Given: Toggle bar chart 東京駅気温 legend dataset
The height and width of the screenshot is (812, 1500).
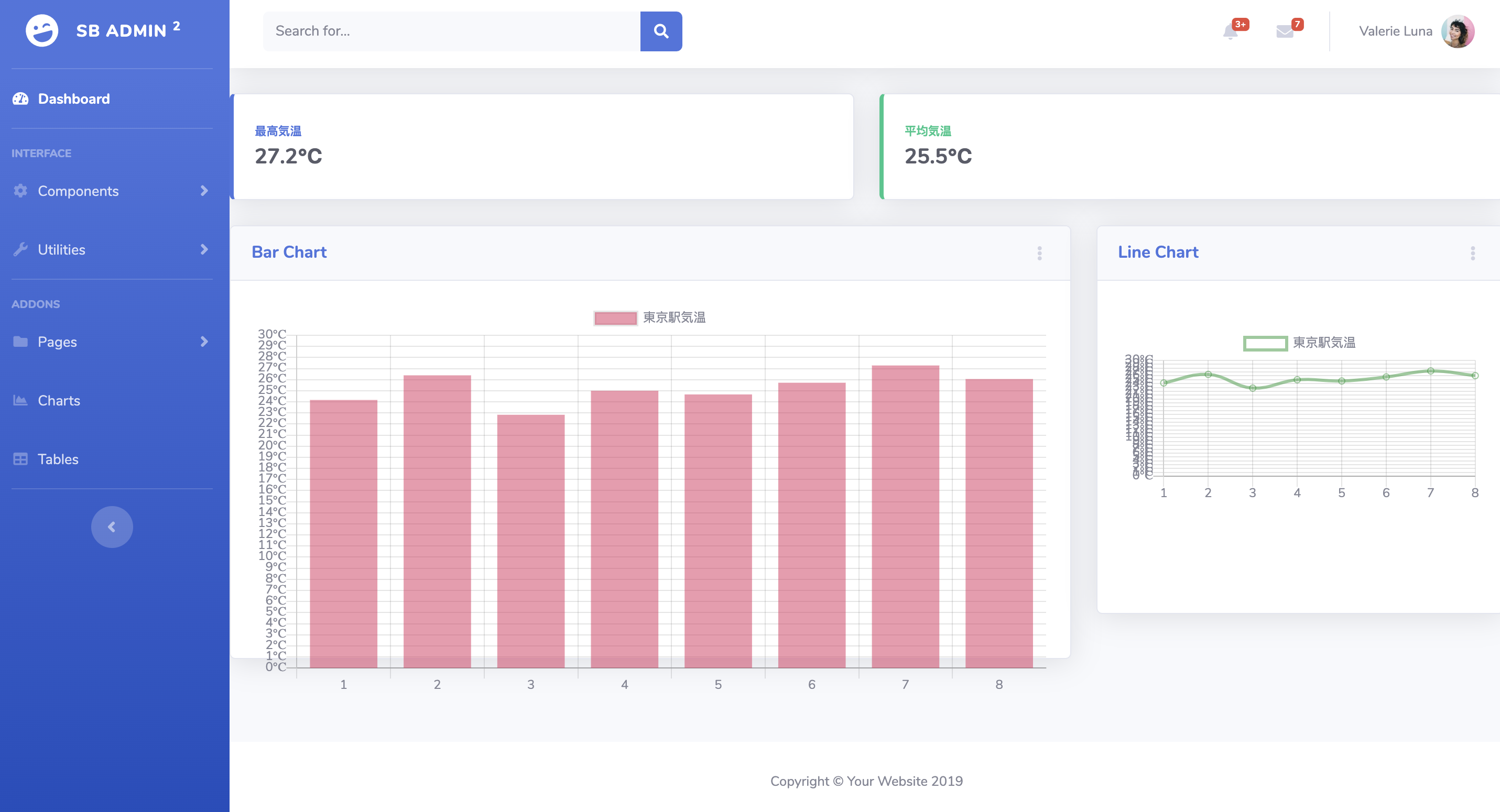Looking at the screenshot, I should click(x=649, y=318).
